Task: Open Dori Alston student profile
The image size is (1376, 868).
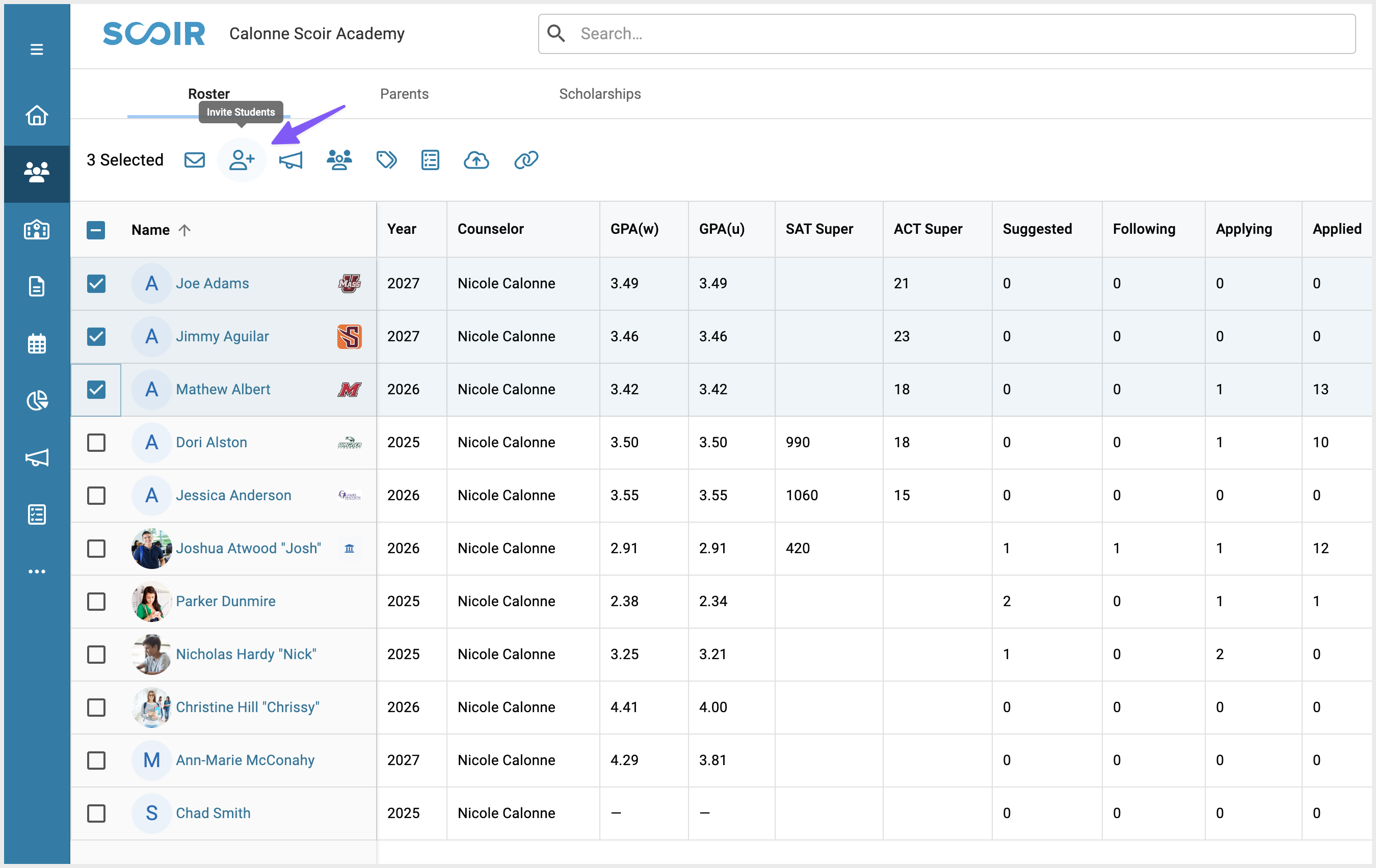Action: [211, 443]
